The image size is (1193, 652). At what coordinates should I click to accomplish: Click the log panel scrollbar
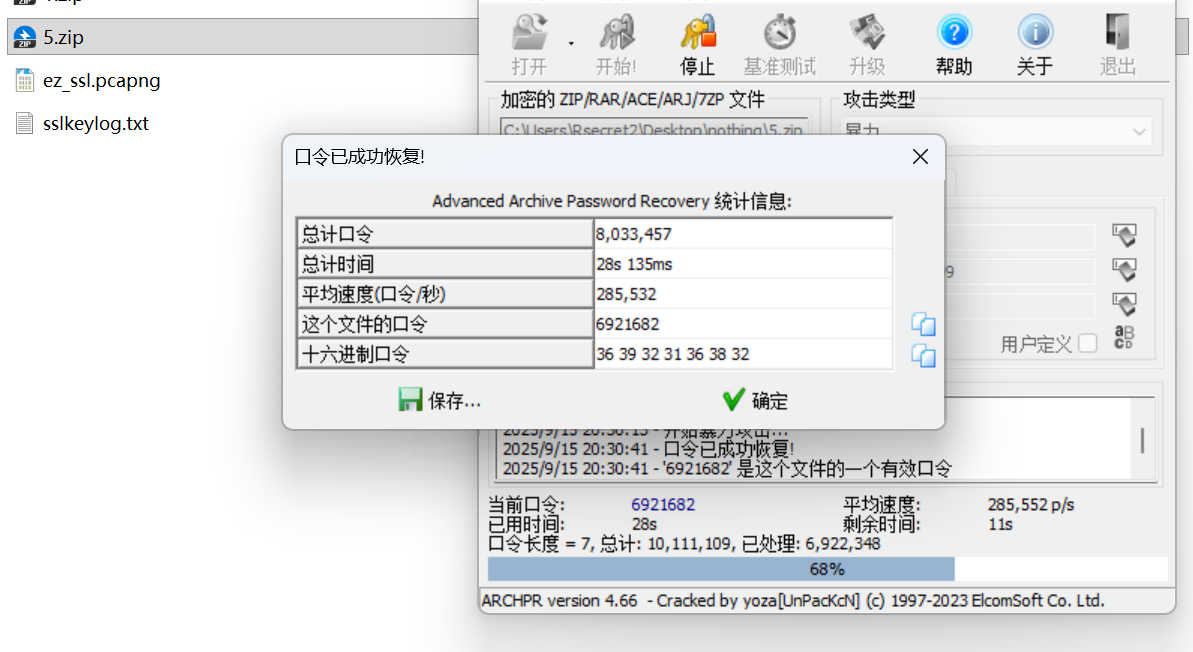coord(1142,440)
